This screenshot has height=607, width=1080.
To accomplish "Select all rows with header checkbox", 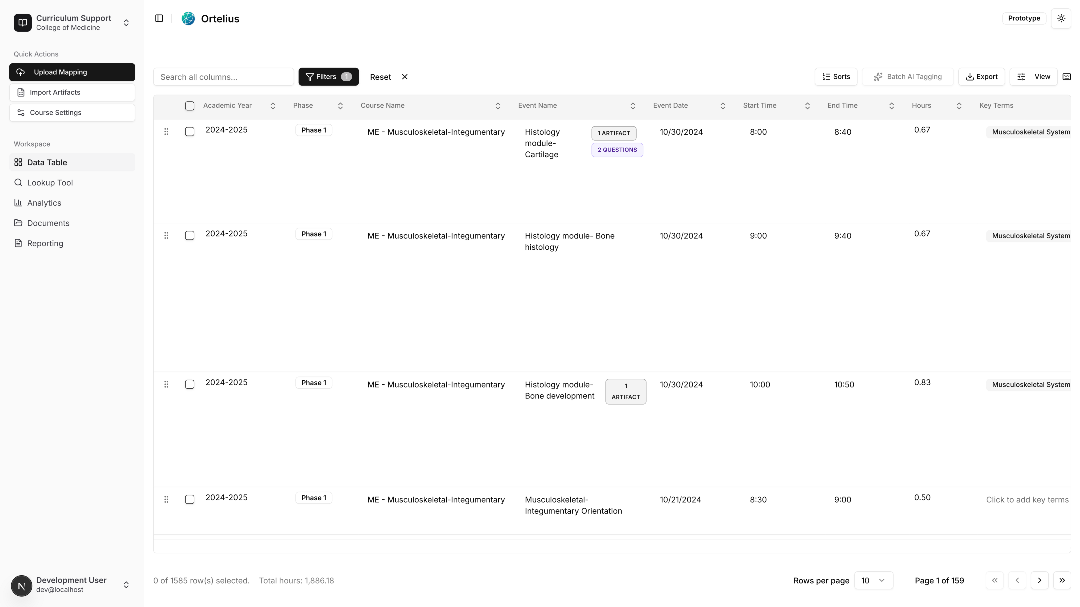I will [190, 106].
